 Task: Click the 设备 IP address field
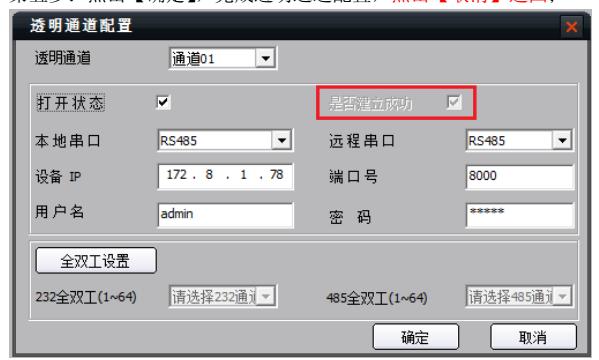point(225,176)
